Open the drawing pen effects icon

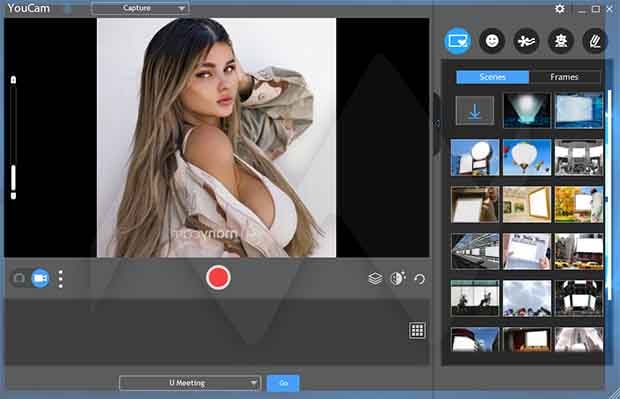(595, 41)
